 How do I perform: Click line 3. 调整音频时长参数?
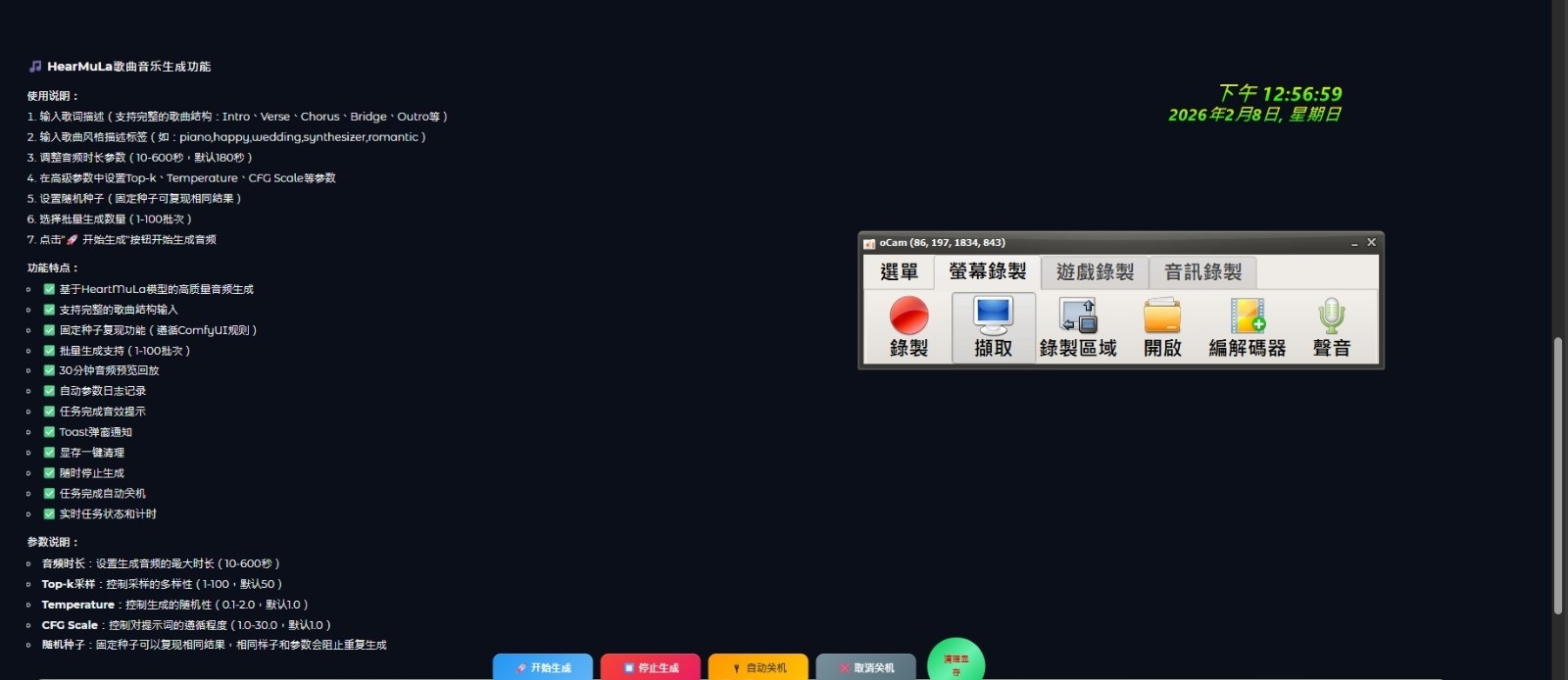pos(140,158)
